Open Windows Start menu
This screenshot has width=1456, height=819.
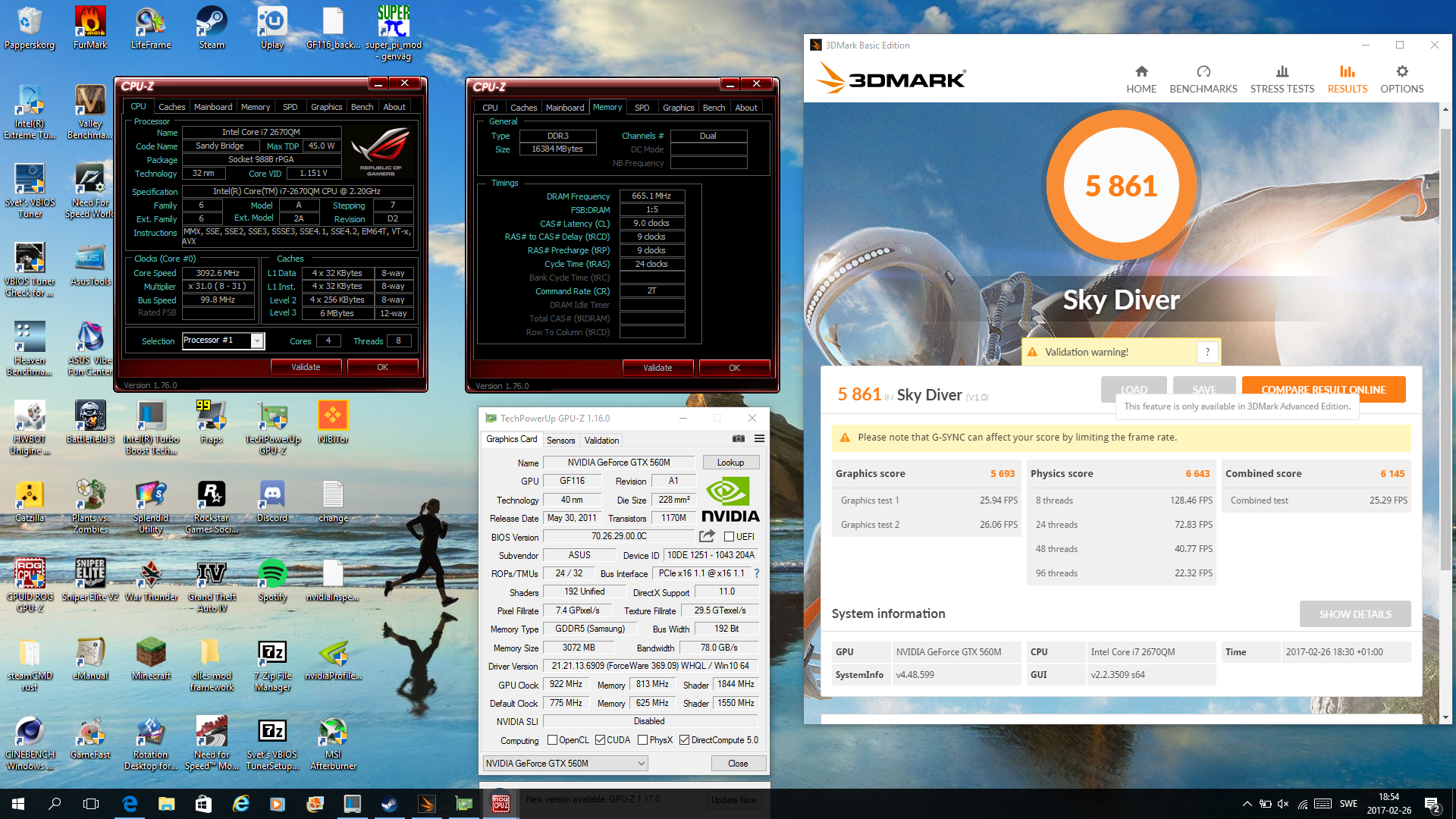[x=18, y=804]
